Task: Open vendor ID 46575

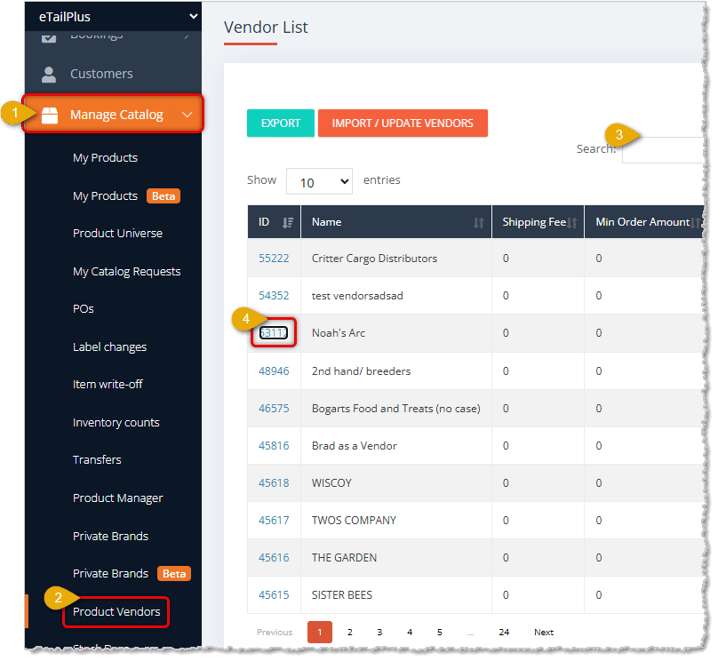Action: coord(274,408)
